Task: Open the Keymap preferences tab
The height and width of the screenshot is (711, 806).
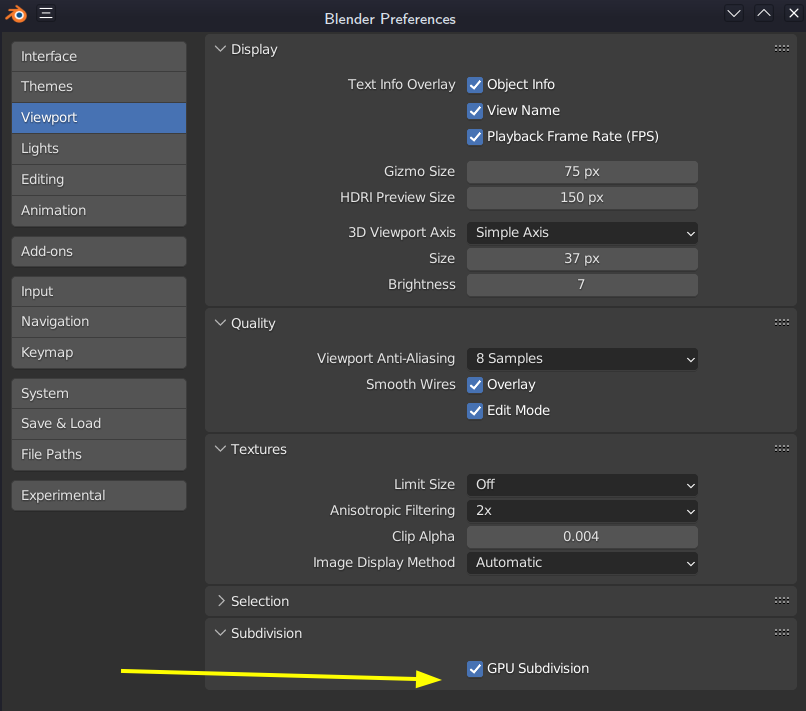Action: click(x=99, y=353)
